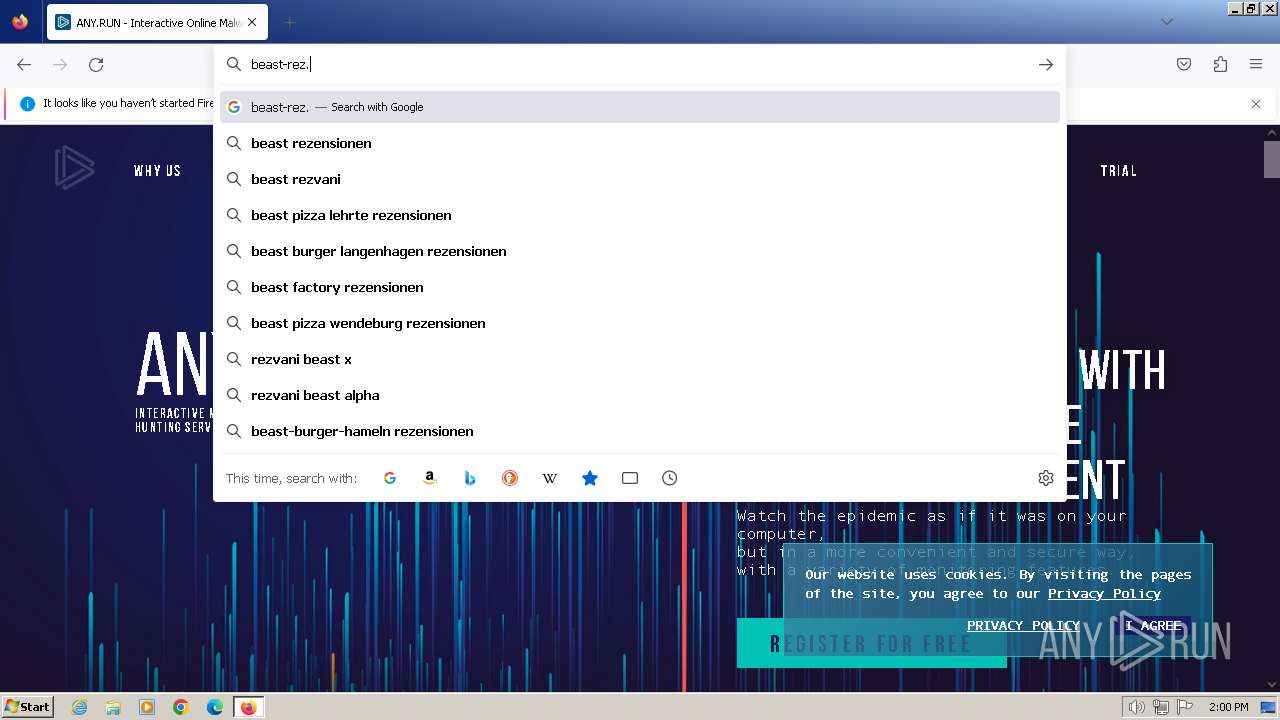
Task: Launch Internet Explorer from taskbar
Action: pos(79,707)
